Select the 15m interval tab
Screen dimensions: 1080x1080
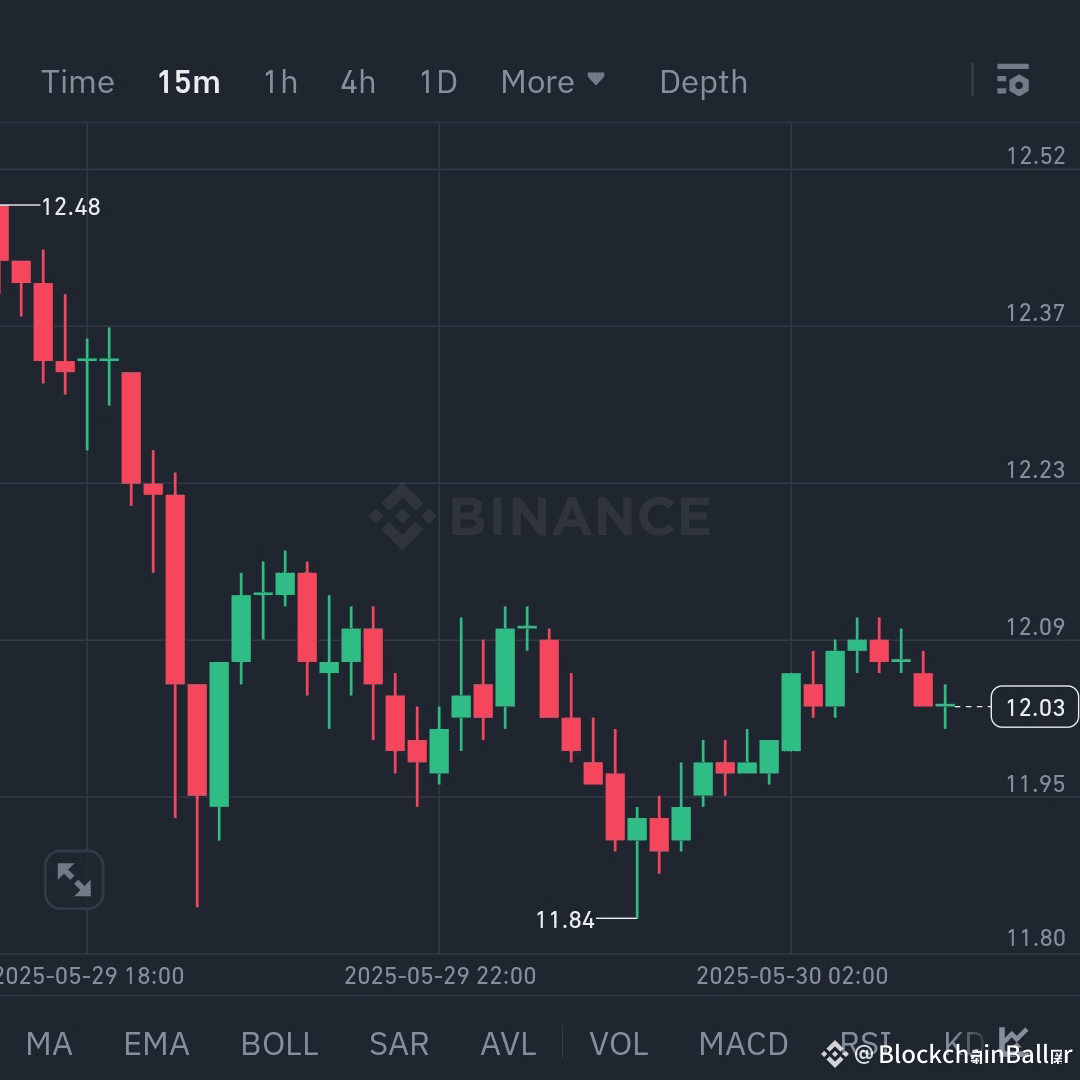(x=188, y=82)
